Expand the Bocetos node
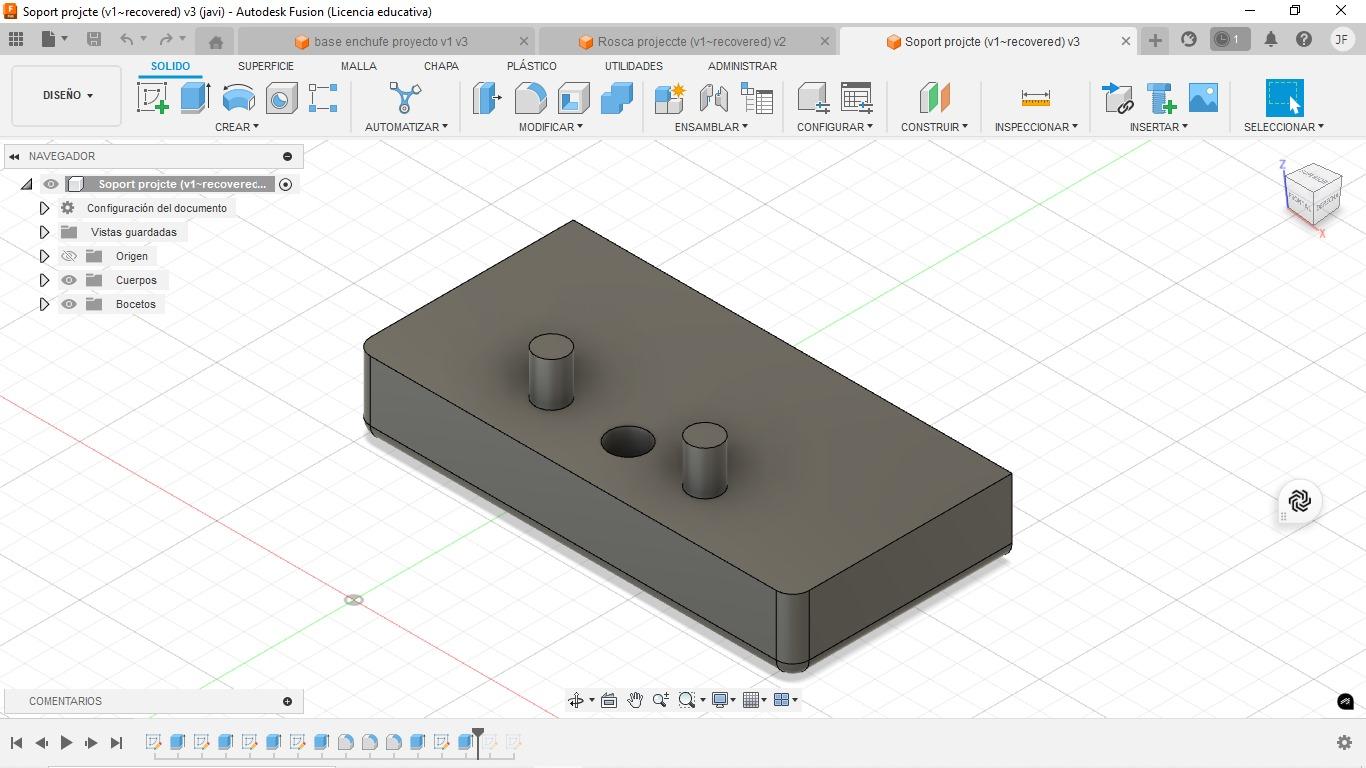This screenshot has width=1366, height=768. pos(44,304)
